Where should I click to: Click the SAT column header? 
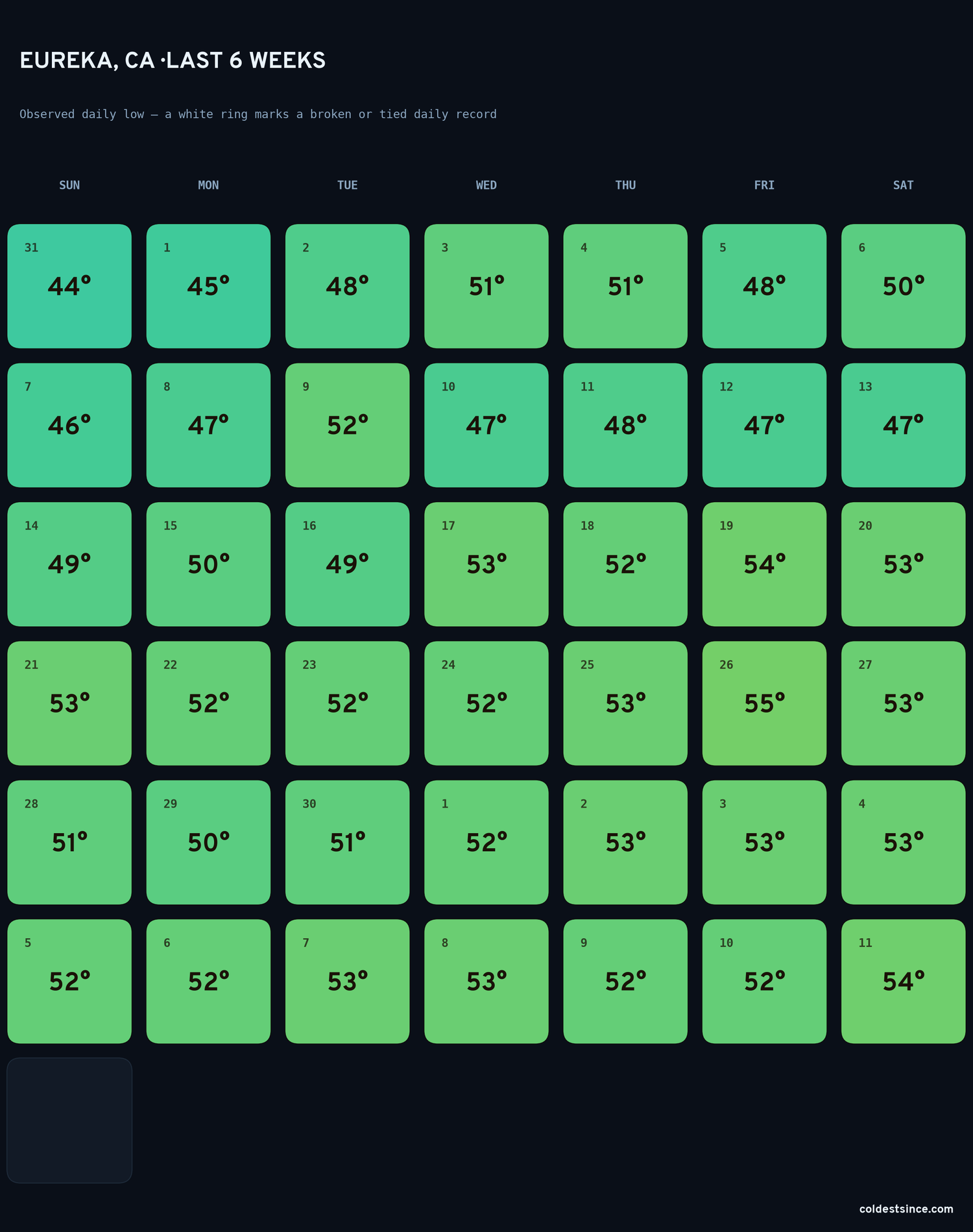click(x=903, y=185)
